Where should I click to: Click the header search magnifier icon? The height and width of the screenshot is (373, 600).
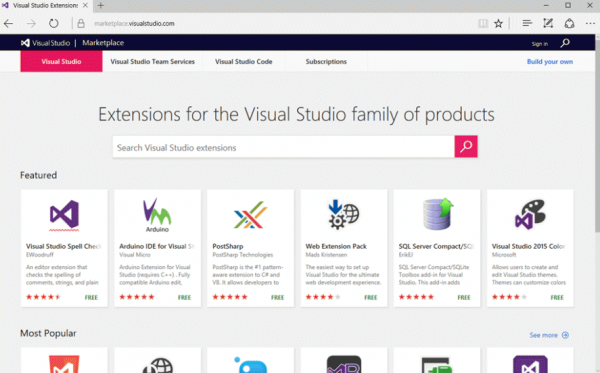click(565, 43)
